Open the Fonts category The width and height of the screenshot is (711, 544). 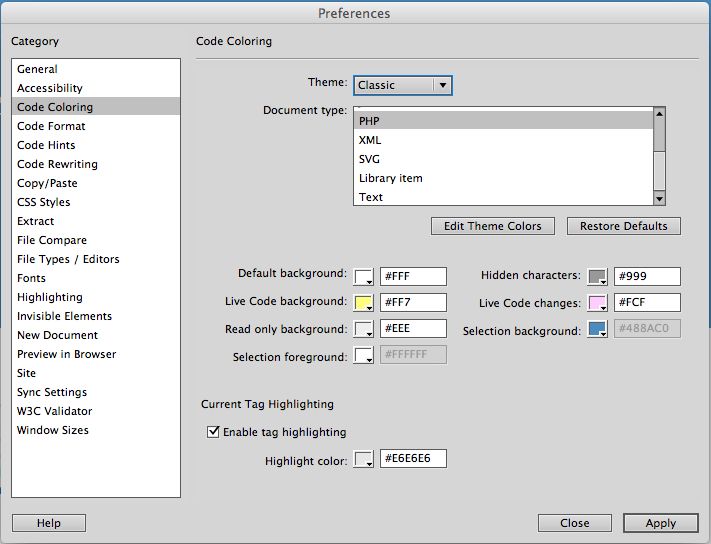click(96, 278)
